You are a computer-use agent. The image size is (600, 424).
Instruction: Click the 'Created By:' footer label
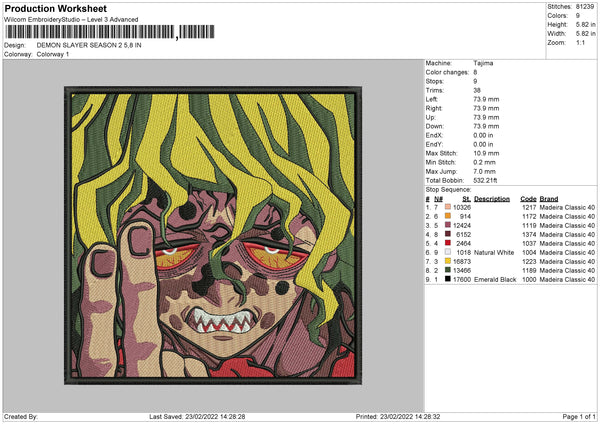(x=21, y=416)
